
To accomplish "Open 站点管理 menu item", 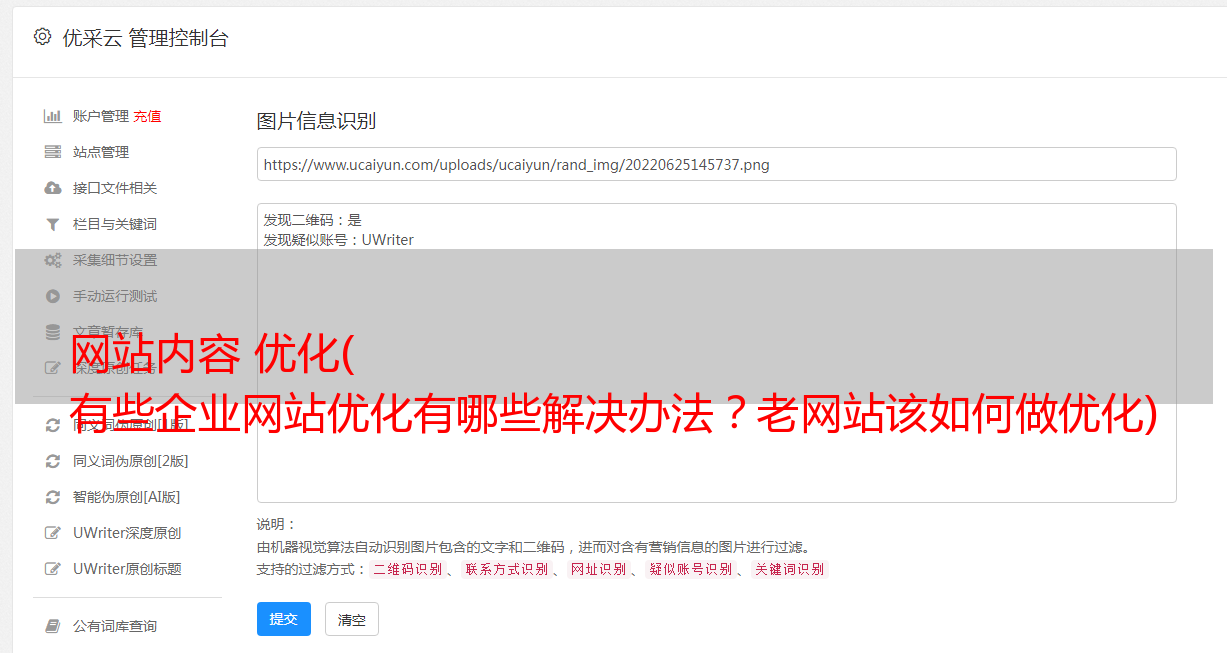I will 101,152.
